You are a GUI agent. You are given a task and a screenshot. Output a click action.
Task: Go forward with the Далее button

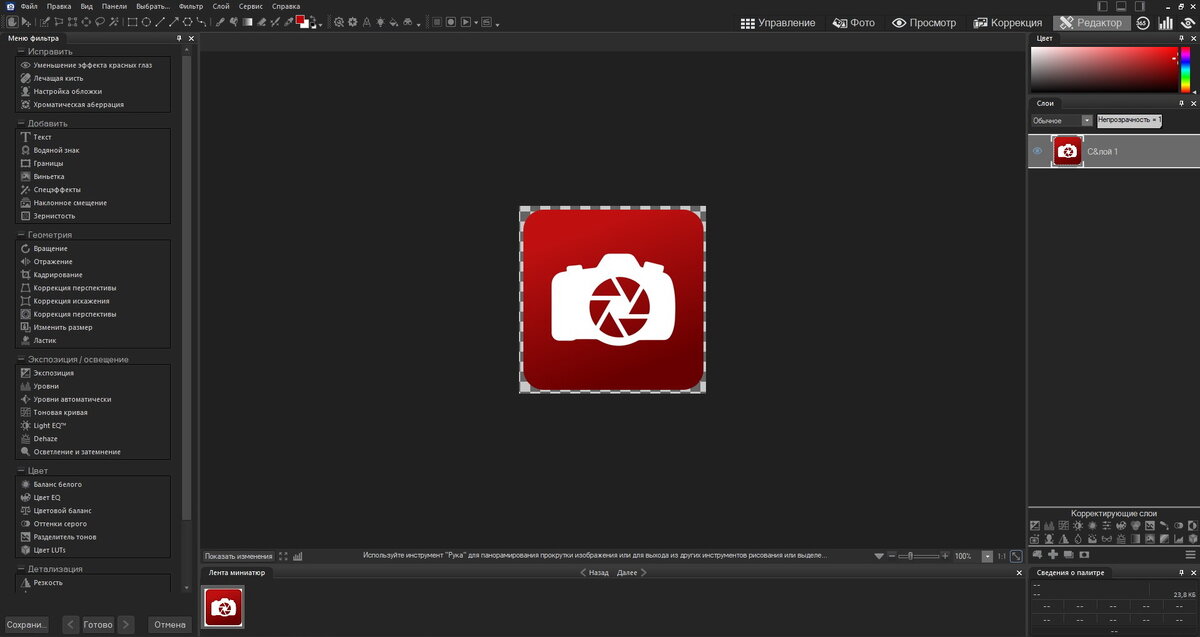(x=631, y=573)
